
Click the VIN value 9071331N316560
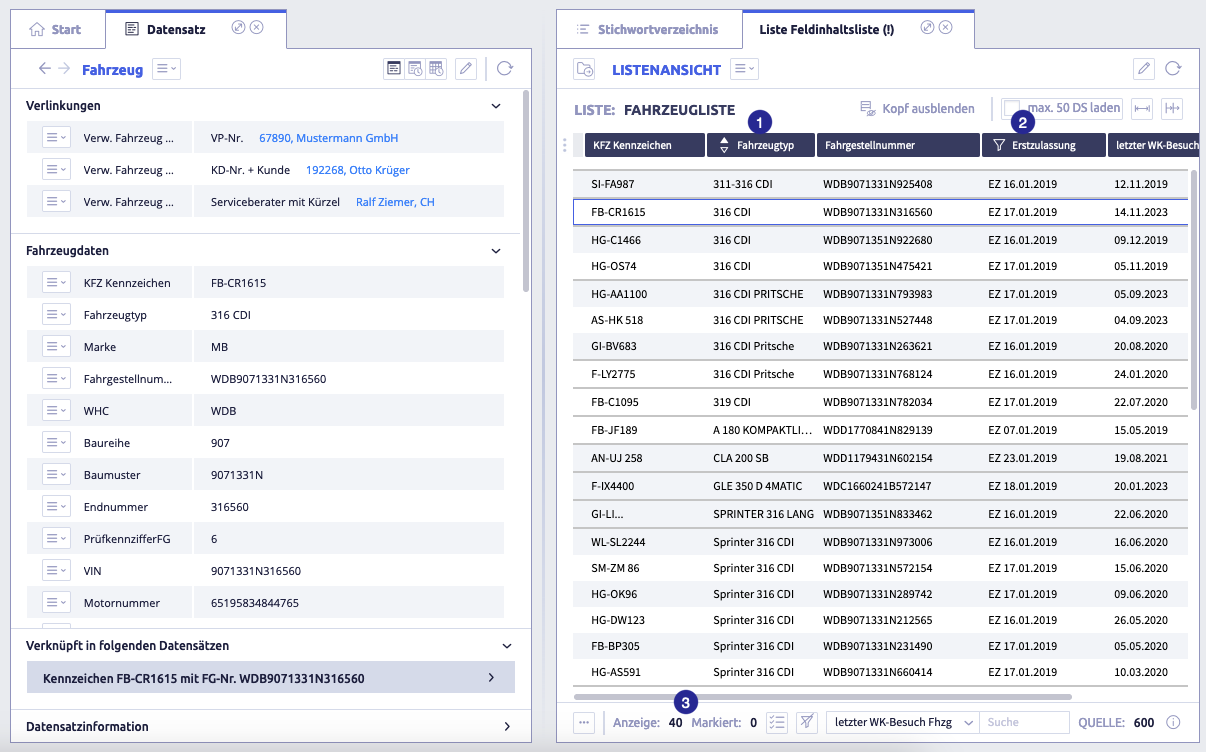(x=256, y=571)
